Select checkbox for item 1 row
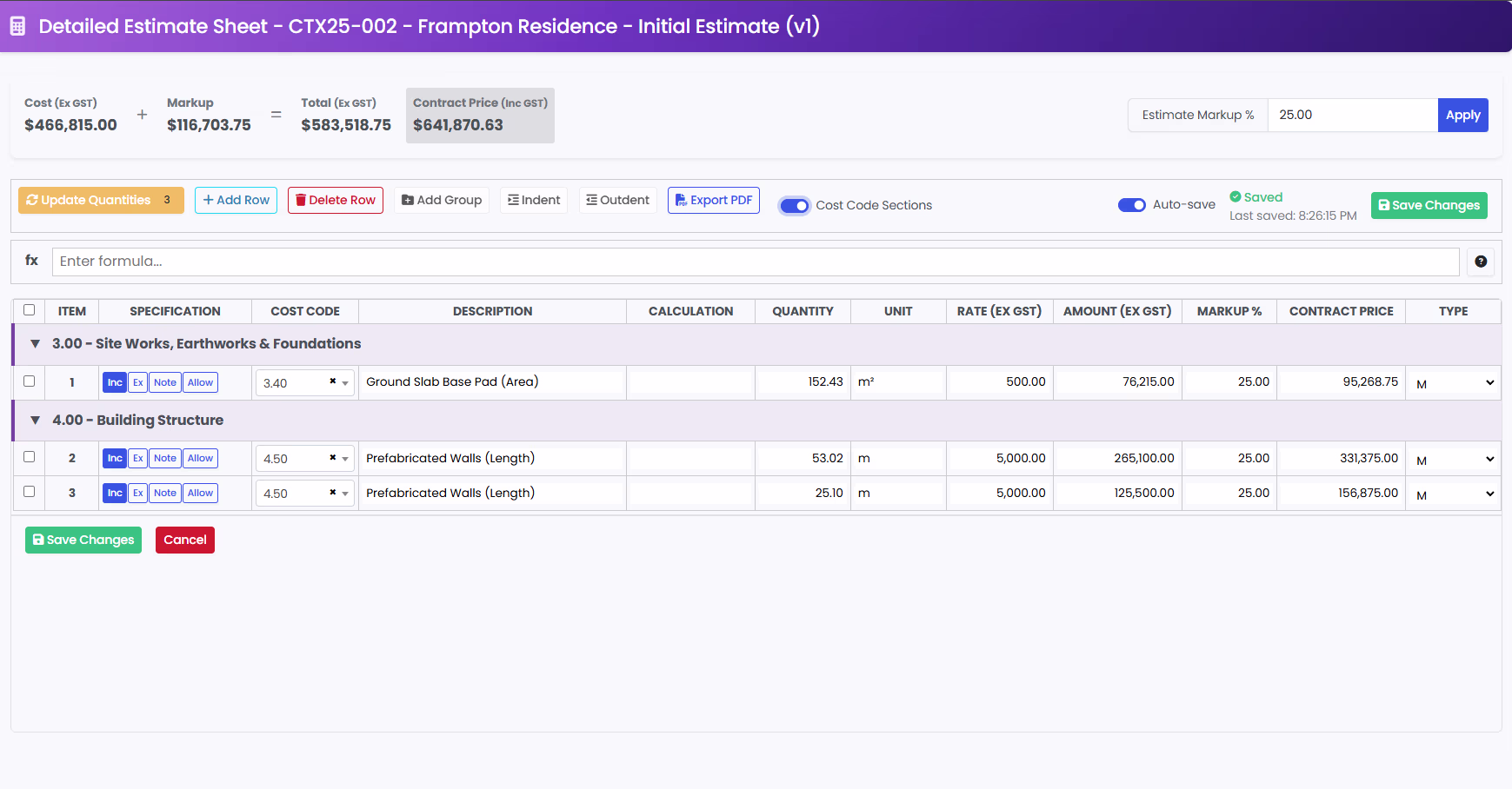This screenshot has width=1512, height=789. (30, 381)
